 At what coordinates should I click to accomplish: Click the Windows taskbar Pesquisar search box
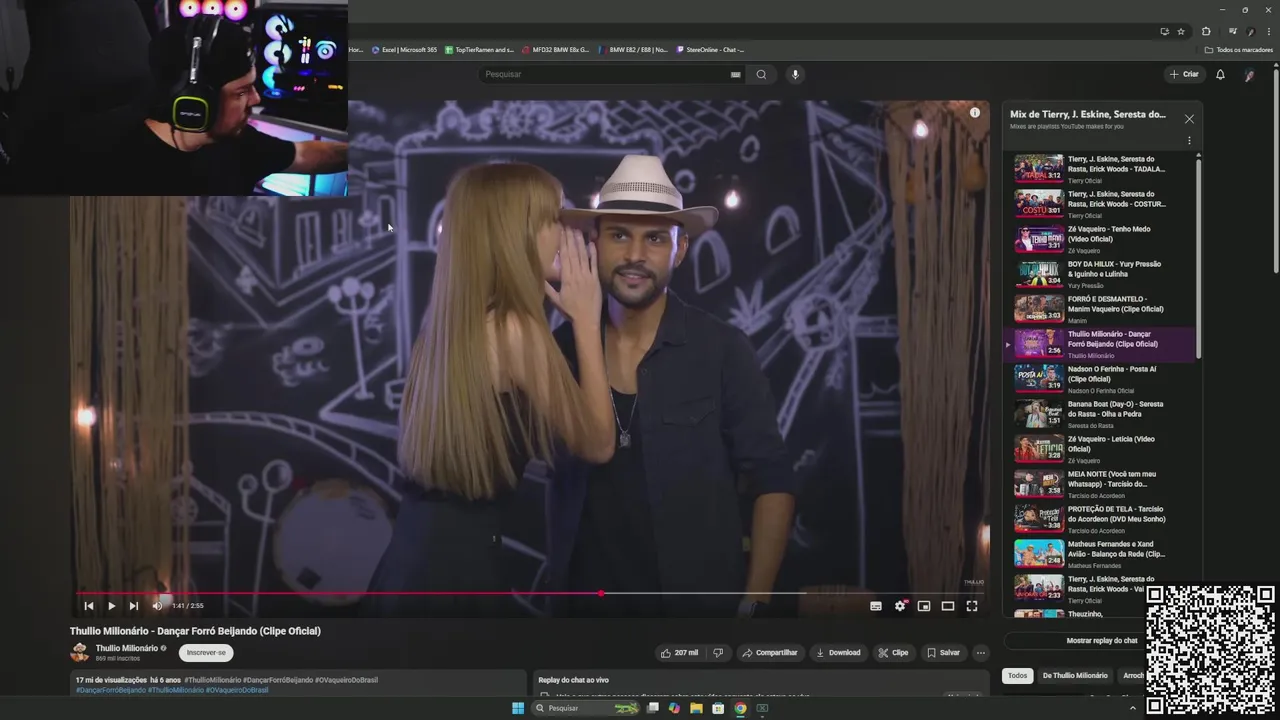point(586,708)
